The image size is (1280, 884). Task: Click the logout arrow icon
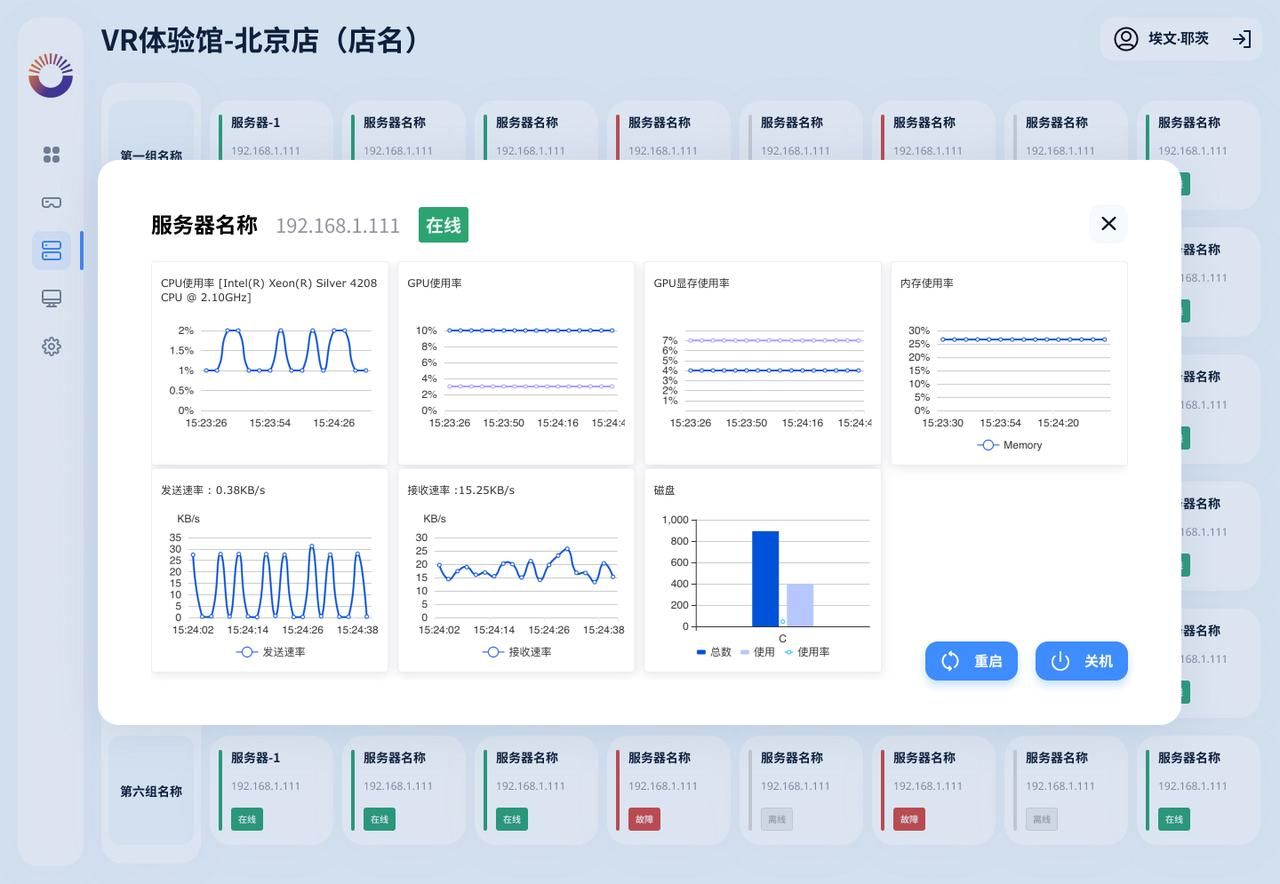pos(1241,39)
